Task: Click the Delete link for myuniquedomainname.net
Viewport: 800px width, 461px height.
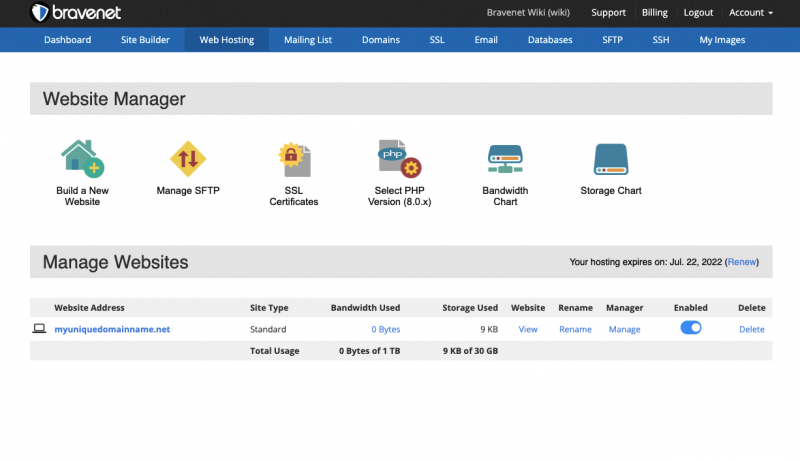Action: (752, 329)
